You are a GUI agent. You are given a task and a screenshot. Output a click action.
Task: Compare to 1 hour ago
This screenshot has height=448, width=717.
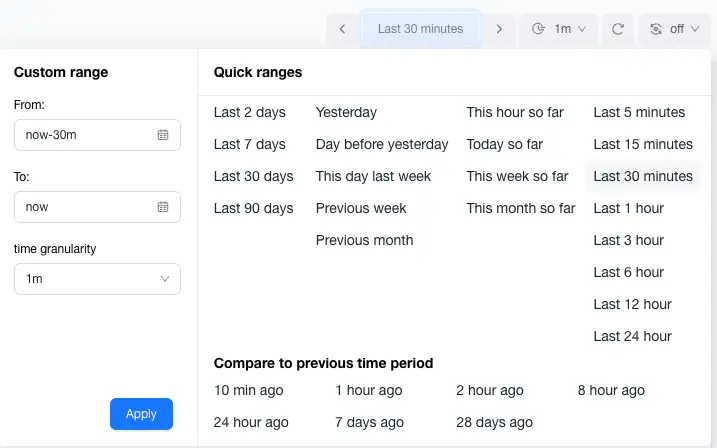click(369, 390)
